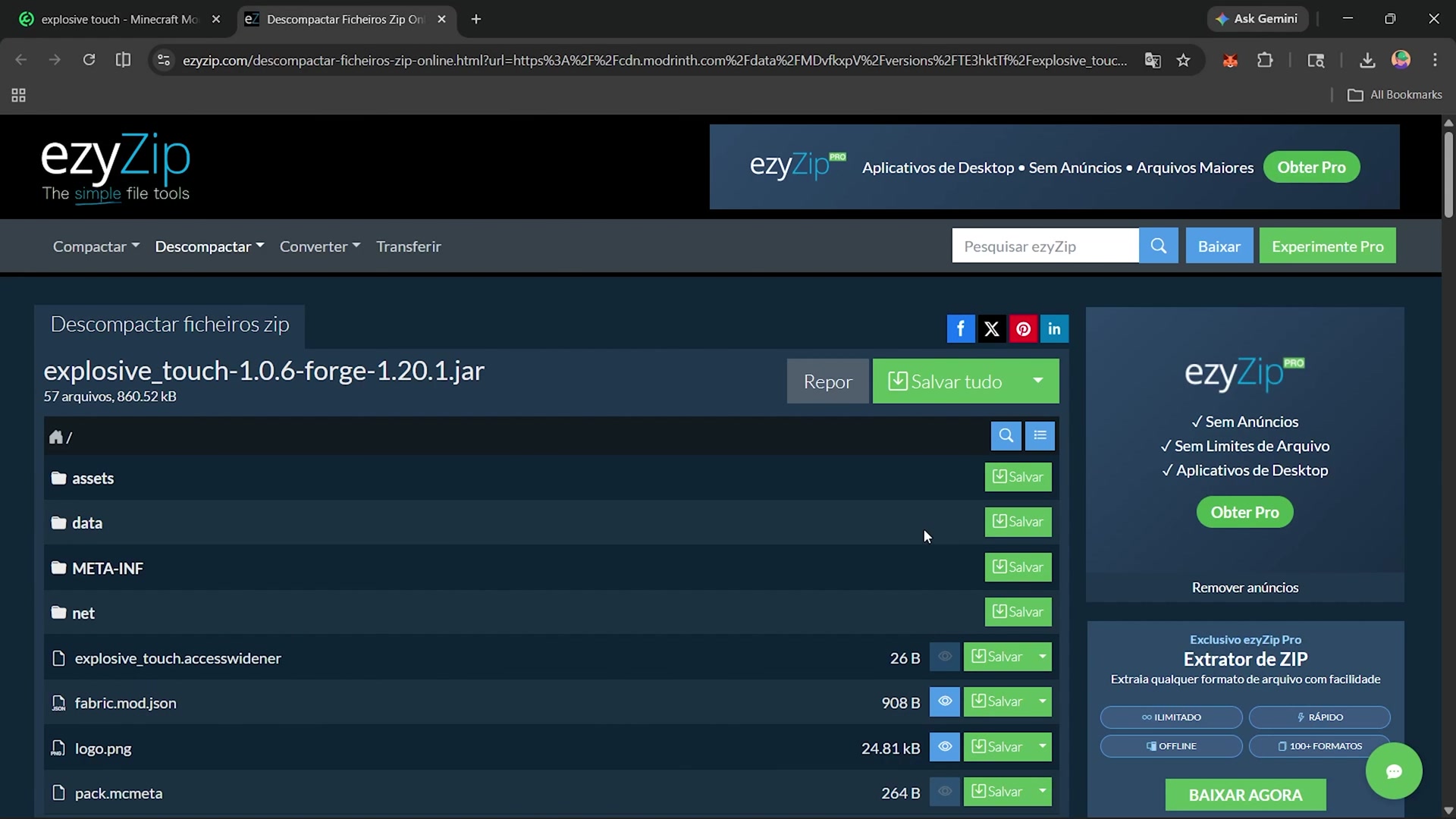Expand save options arrow for logo.png

point(1043,747)
